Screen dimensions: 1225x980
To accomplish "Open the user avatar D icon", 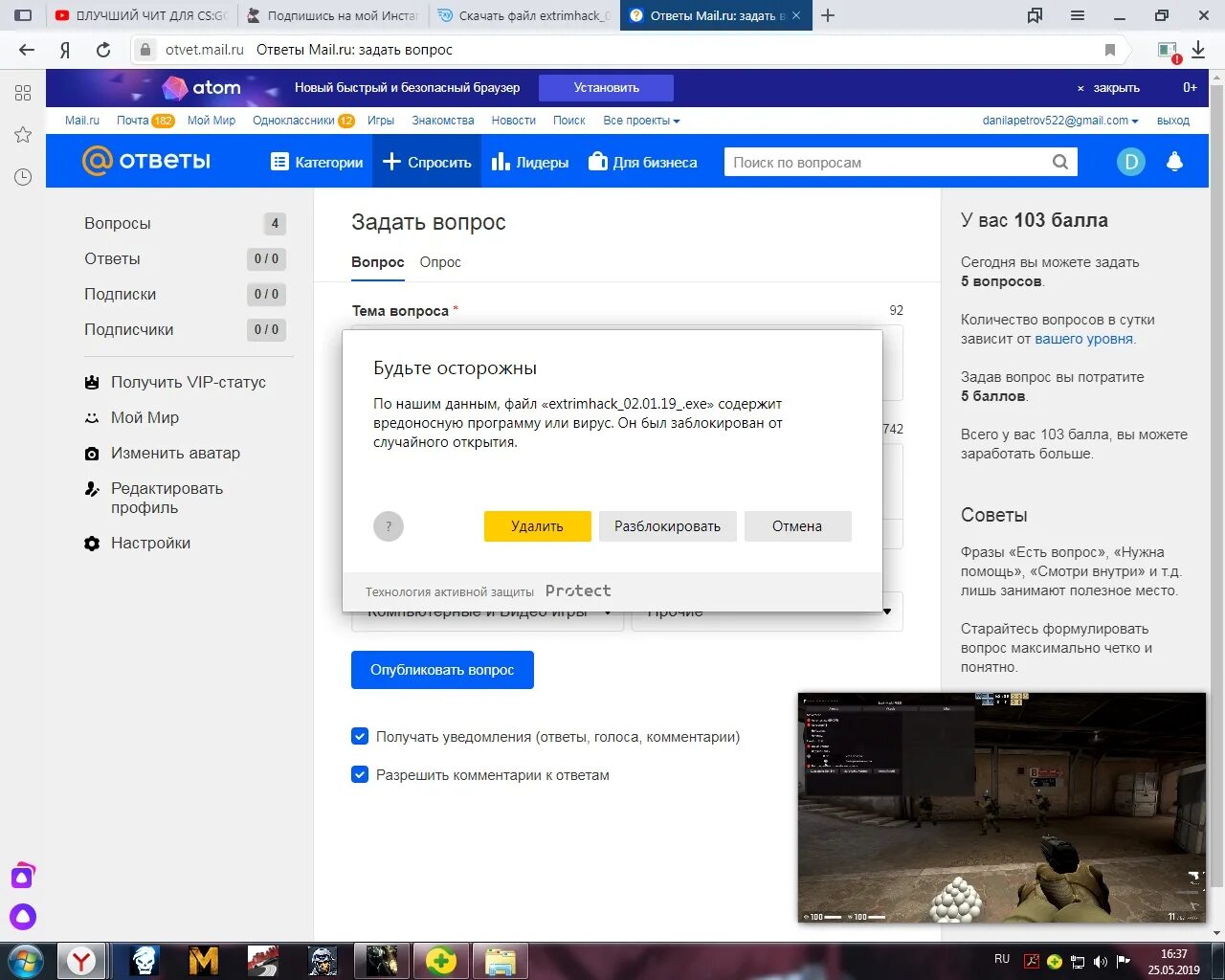I will (x=1131, y=162).
